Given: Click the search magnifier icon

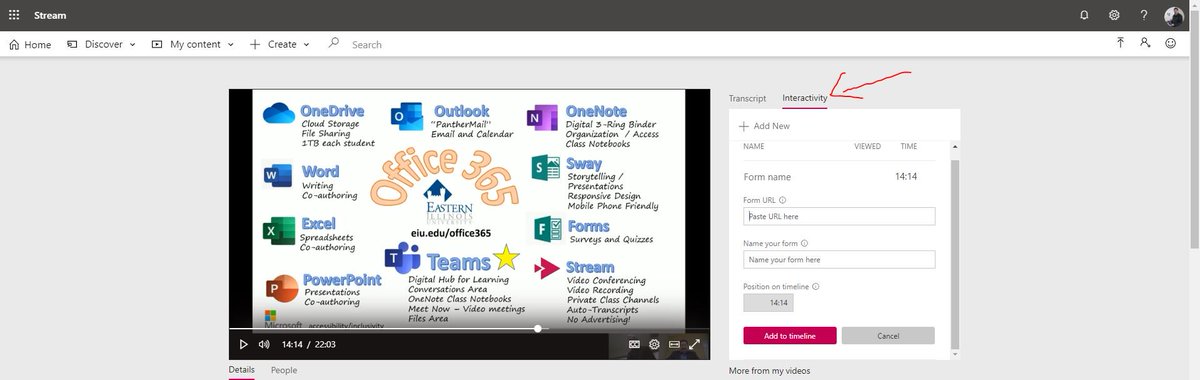Looking at the screenshot, I should (x=334, y=43).
